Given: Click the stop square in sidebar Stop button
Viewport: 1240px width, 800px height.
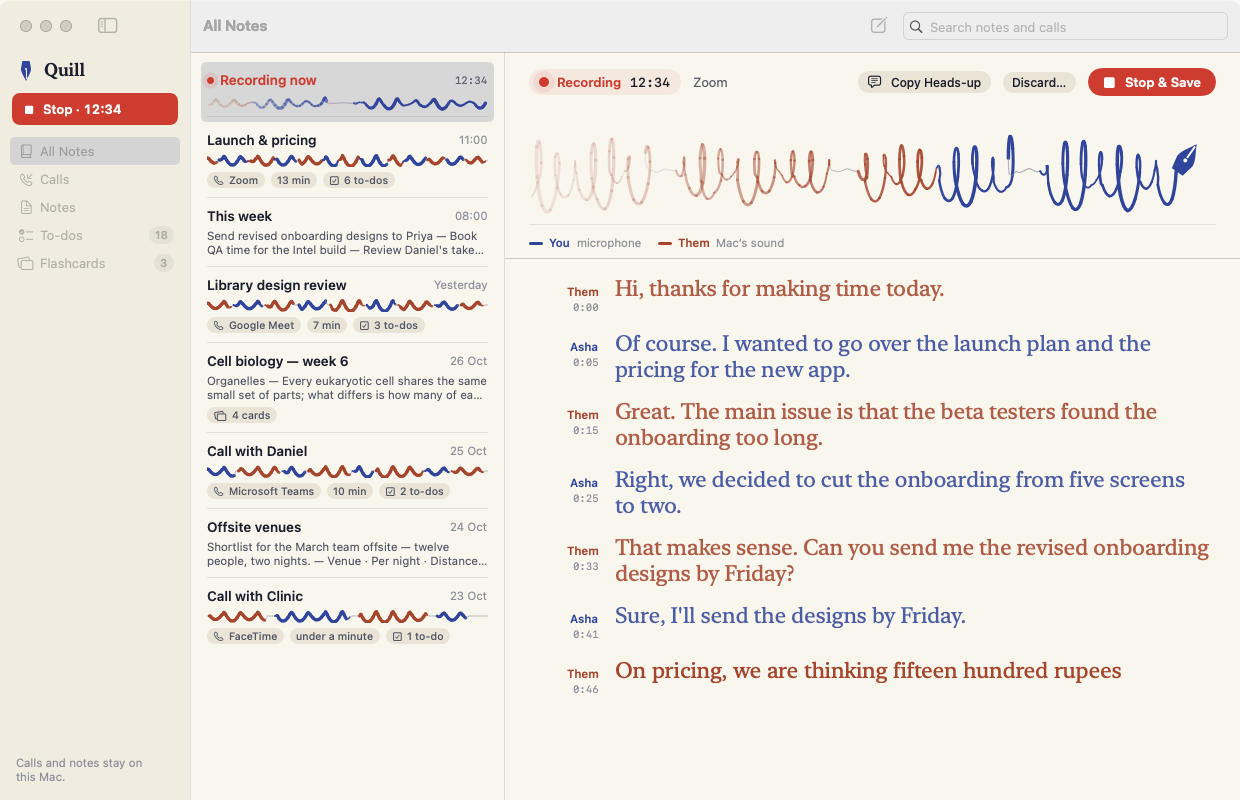Looking at the screenshot, I should [29, 109].
